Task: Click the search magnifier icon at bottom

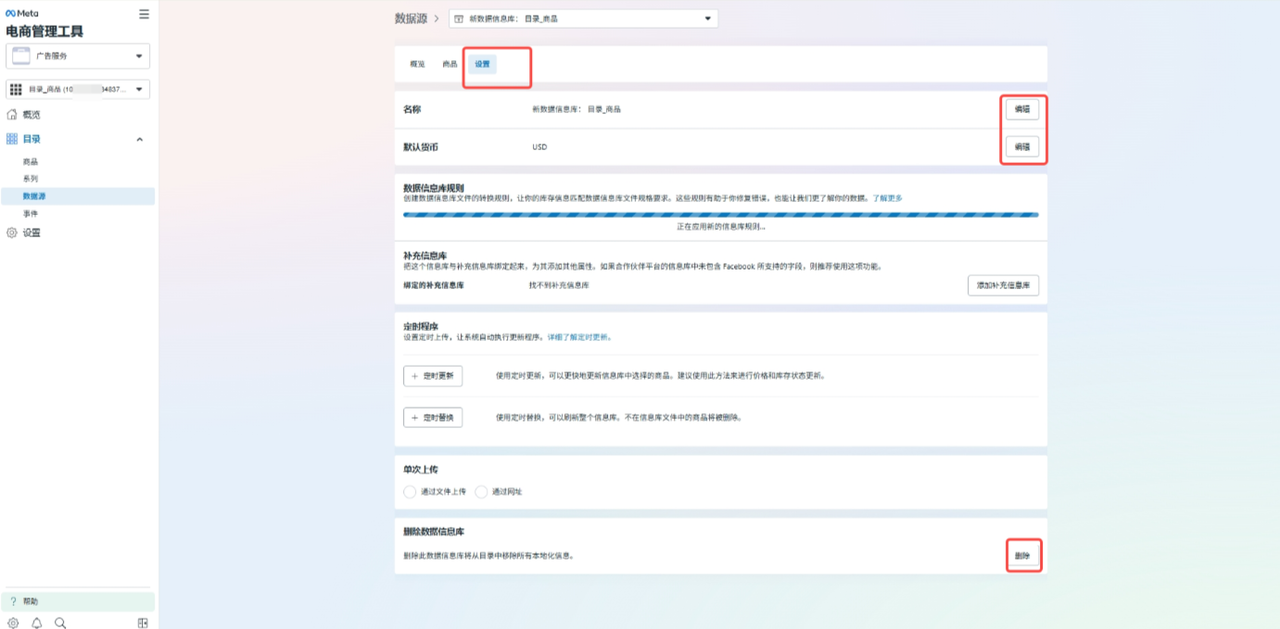Action: click(60, 623)
